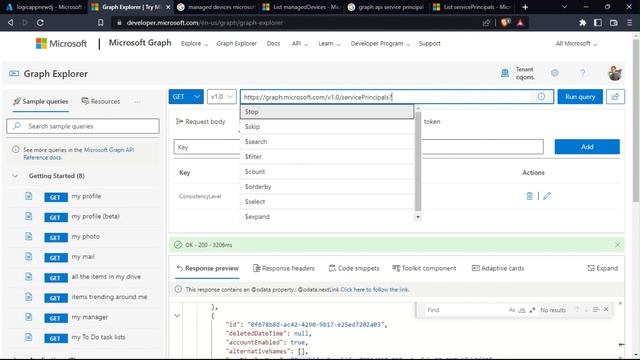Expand the Explore menu

pyautogui.click(x=194, y=44)
